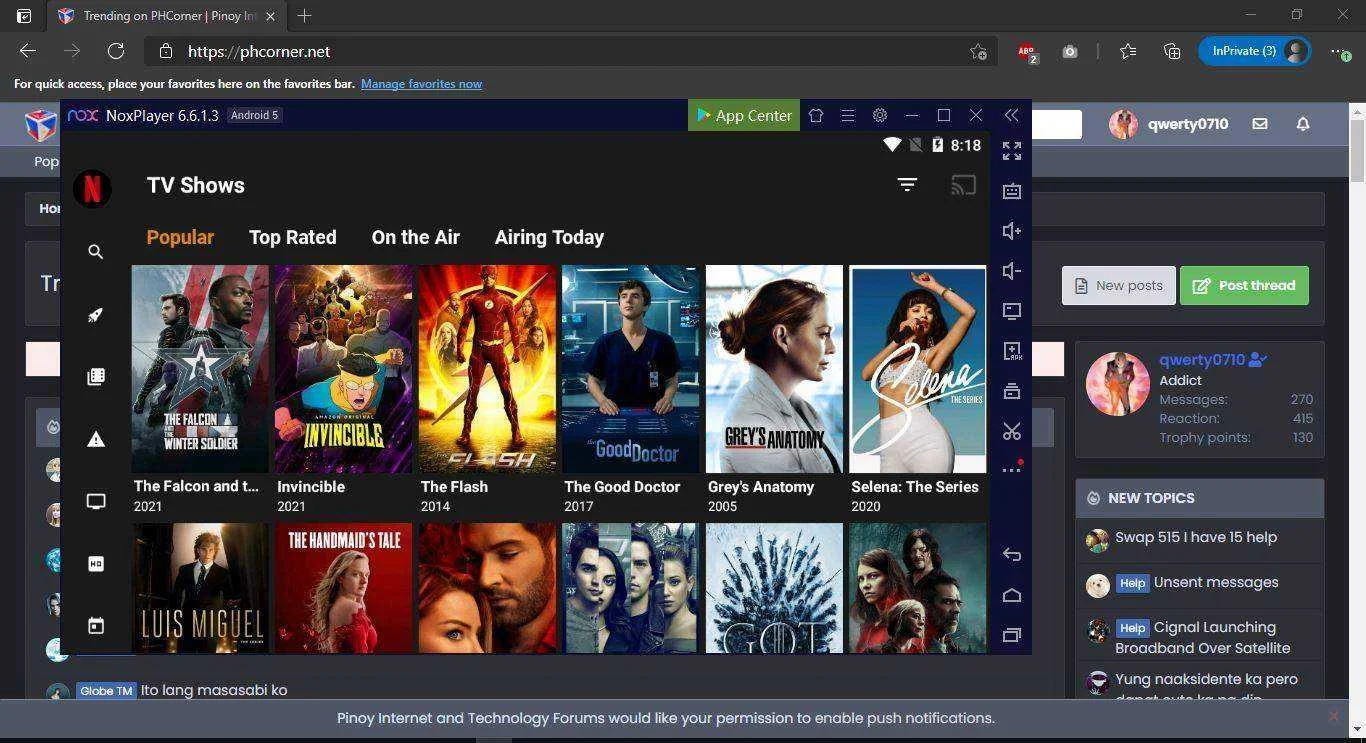Refresh the browser page

pyautogui.click(x=116, y=51)
